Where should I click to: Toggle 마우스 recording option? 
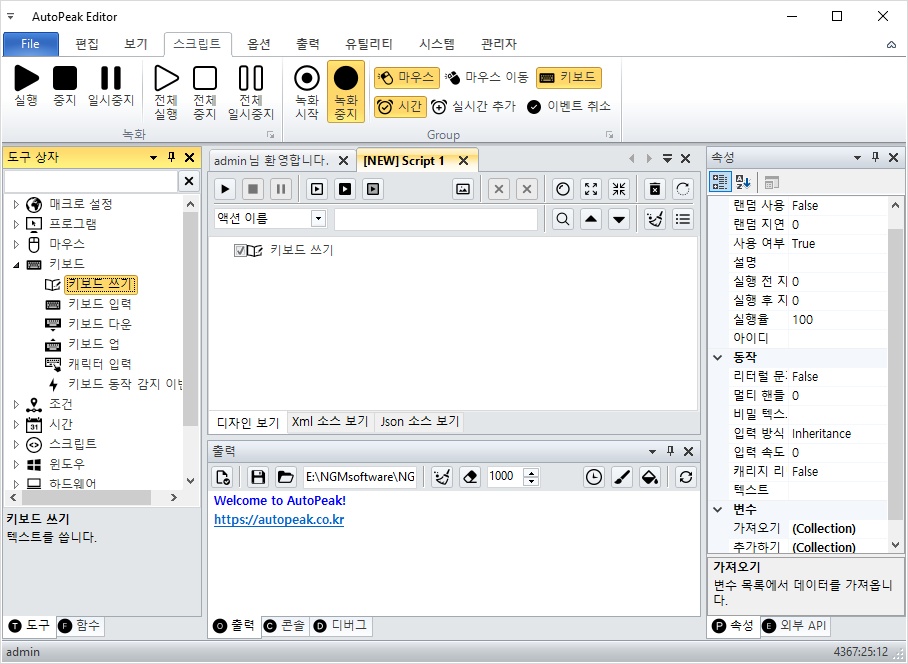pos(407,78)
